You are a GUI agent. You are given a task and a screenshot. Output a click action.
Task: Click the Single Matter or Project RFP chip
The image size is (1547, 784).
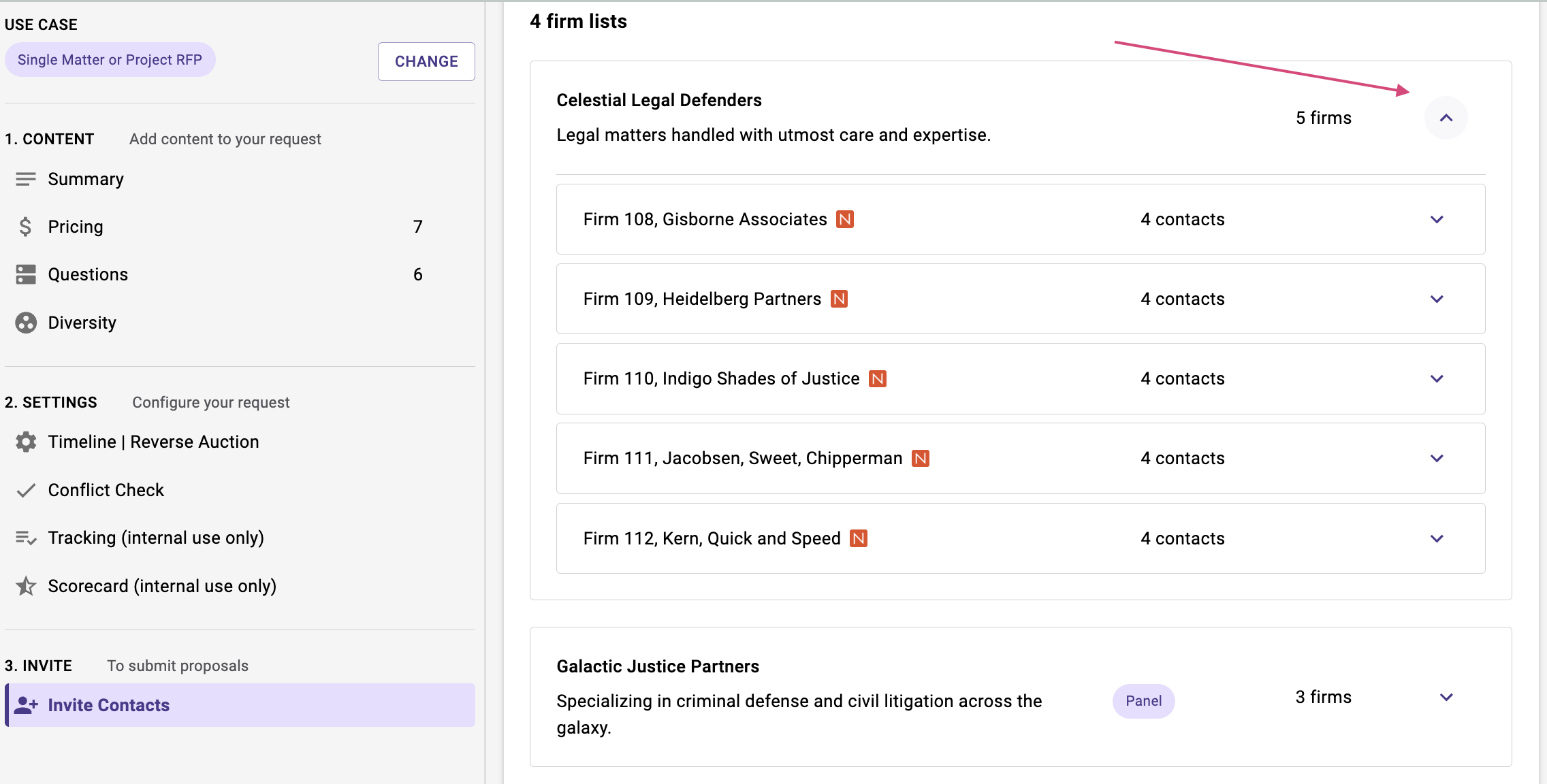point(110,60)
